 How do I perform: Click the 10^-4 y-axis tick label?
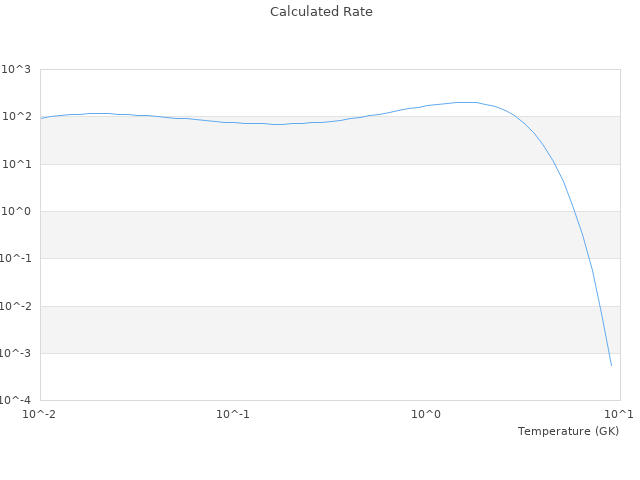pyautogui.click(x=14, y=401)
